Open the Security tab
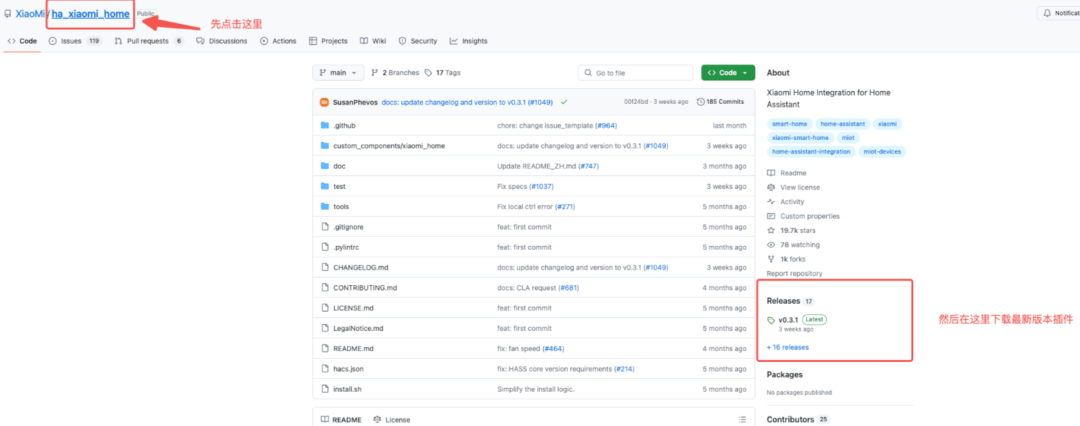 pos(418,41)
